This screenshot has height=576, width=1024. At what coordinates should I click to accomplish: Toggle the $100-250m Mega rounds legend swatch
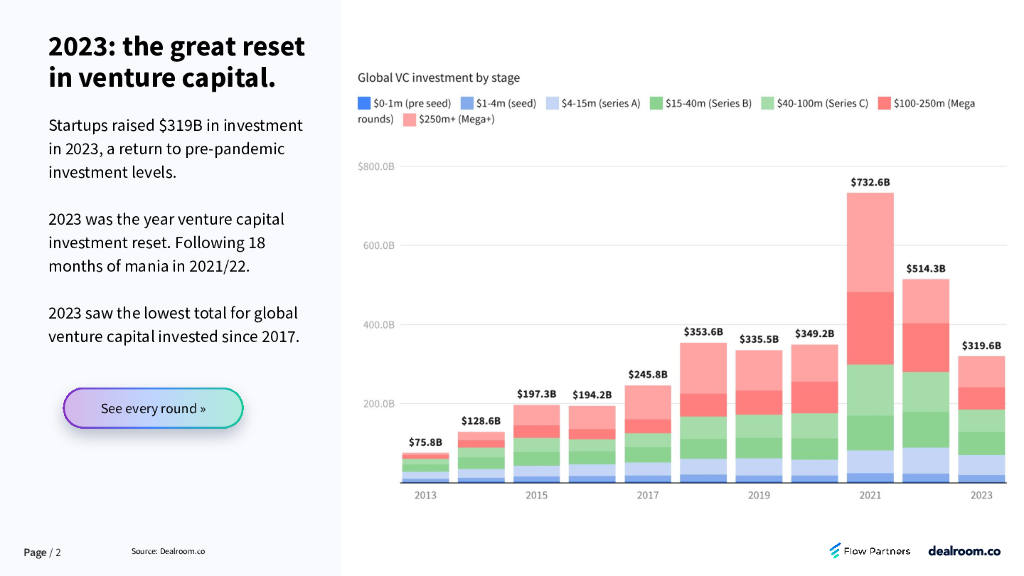point(884,103)
